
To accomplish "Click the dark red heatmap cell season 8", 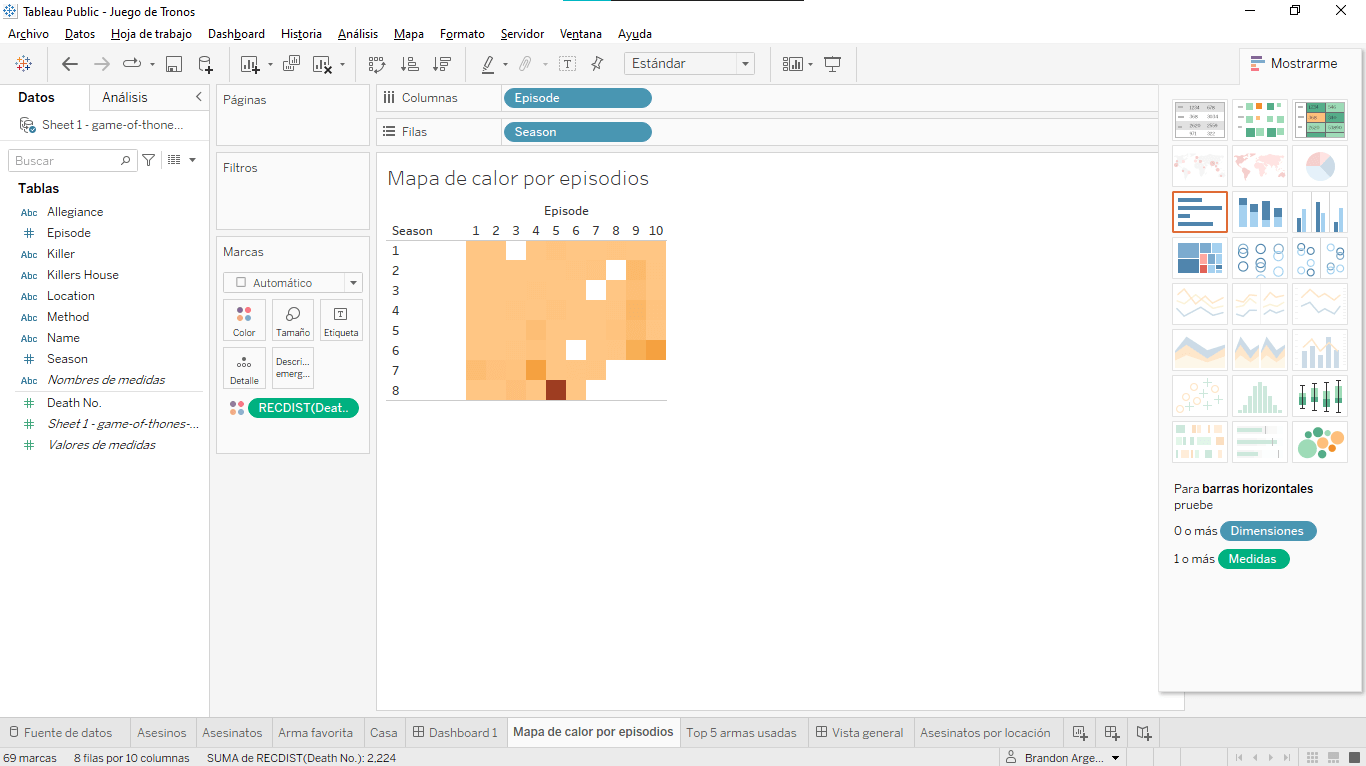I will click(556, 390).
